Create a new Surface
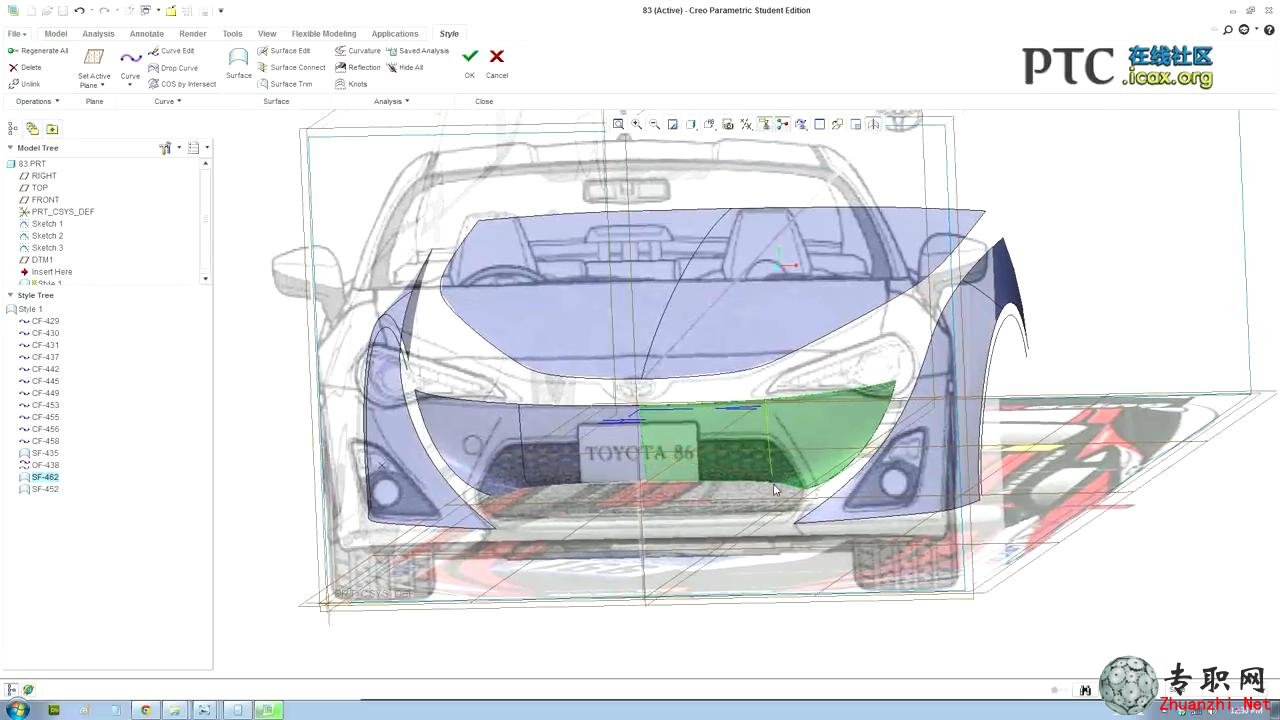The image size is (1280, 720). point(239,63)
